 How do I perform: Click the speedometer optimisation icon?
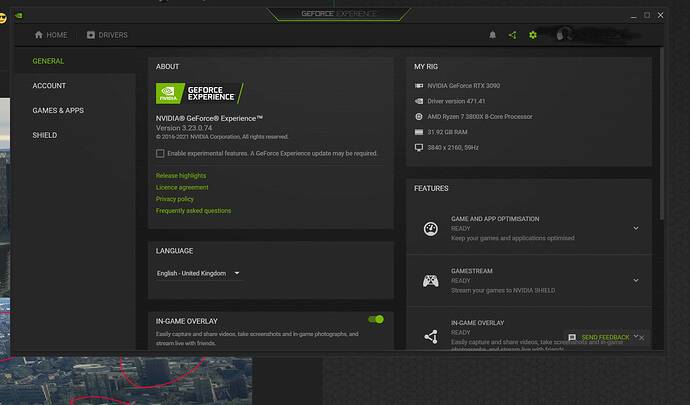click(x=431, y=228)
